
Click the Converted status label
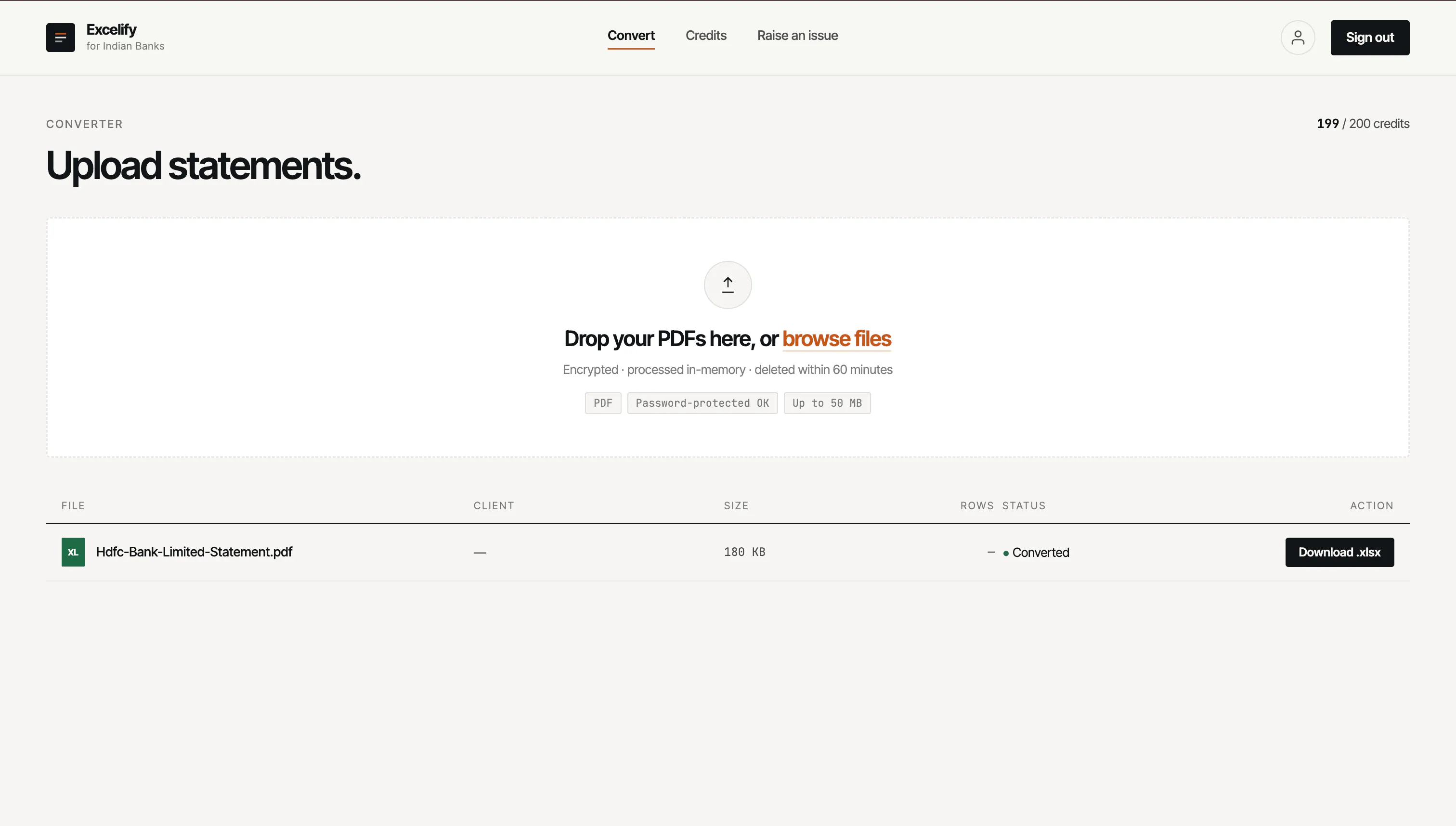coord(1040,553)
